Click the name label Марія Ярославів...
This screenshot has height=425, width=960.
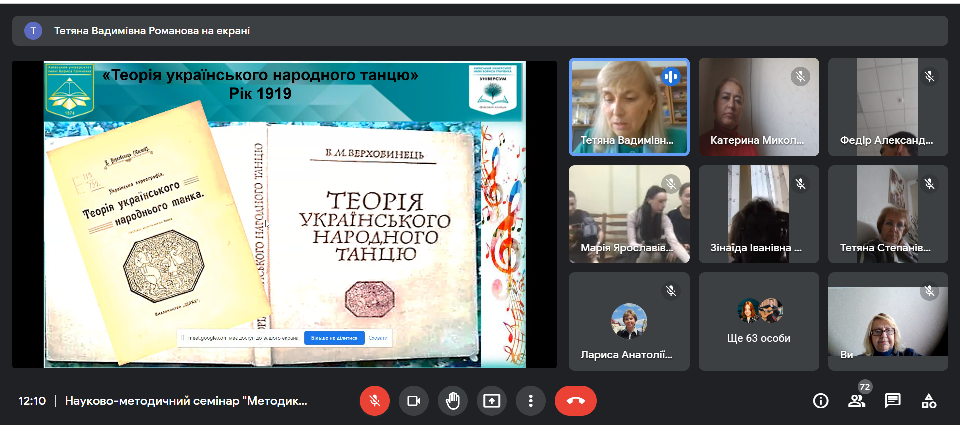(627, 249)
